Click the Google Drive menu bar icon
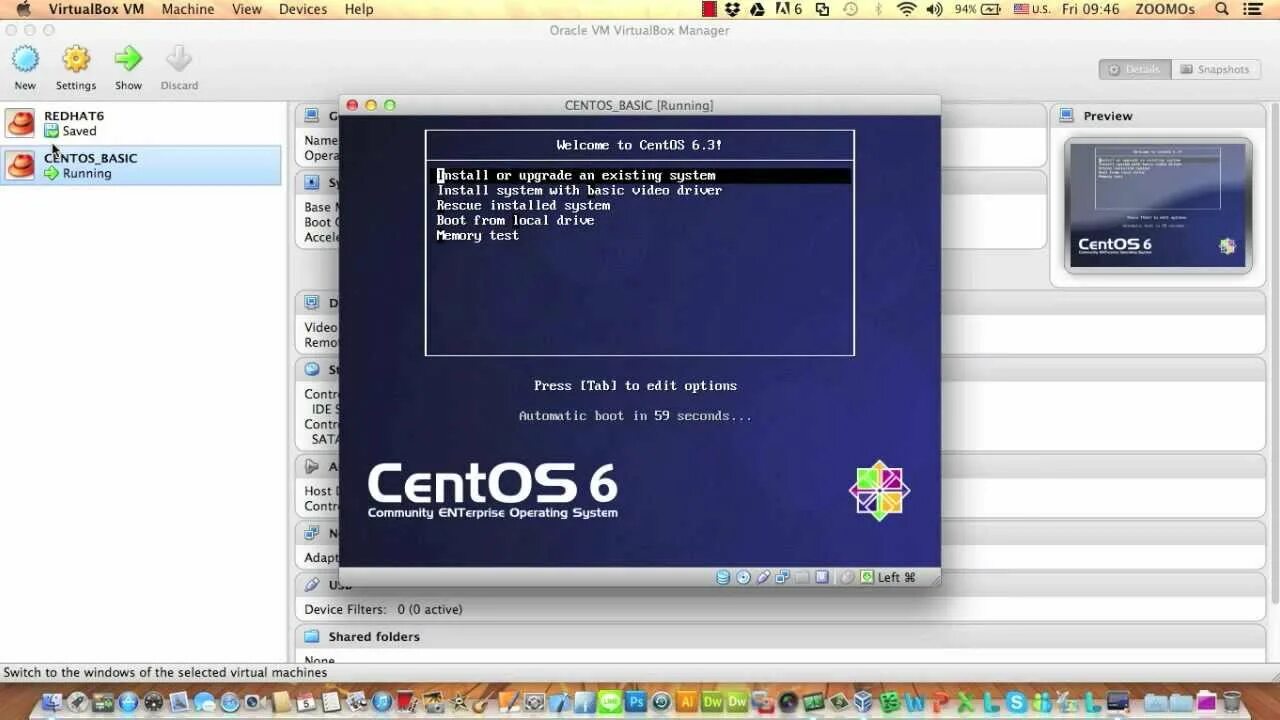Viewport: 1280px width, 720px height. click(x=757, y=9)
